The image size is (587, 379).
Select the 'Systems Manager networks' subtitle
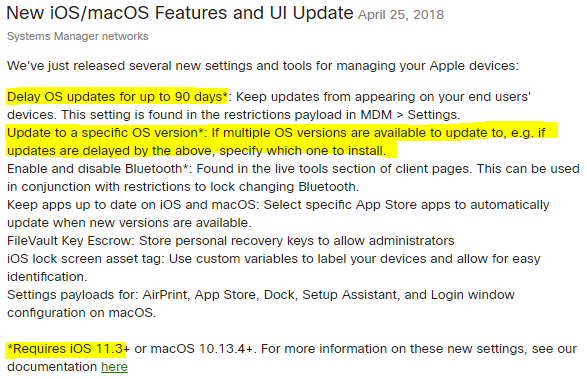tap(77, 36)
